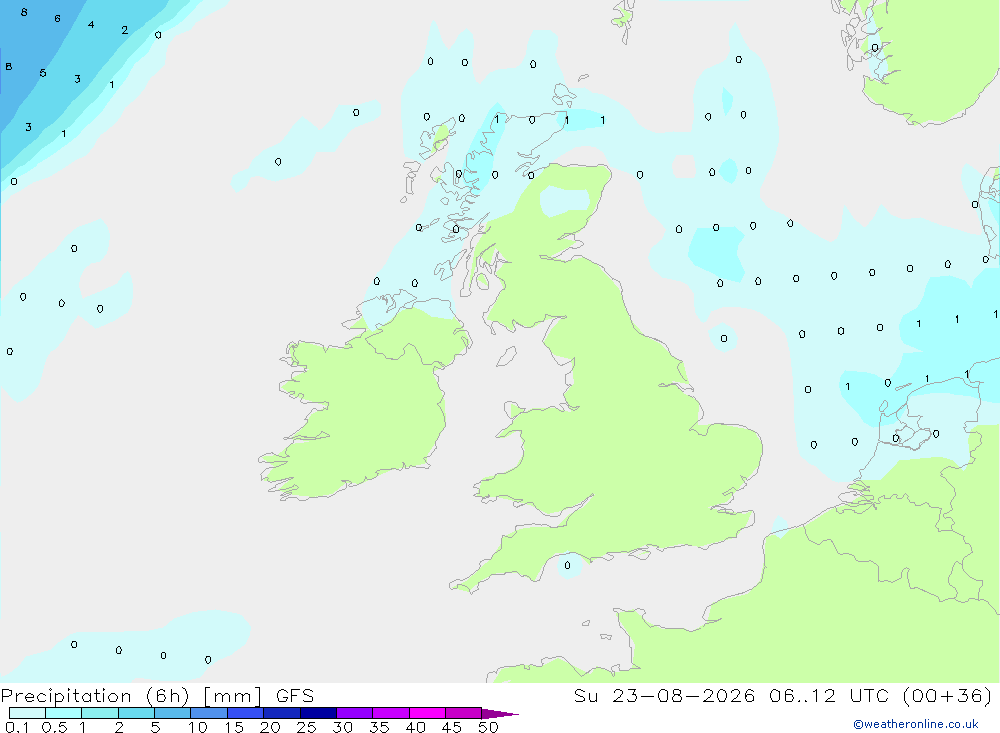Select the 2–5 mm legend color swatch
Viewport: 1000px width, 733px height.
click(x=136, y=713)
